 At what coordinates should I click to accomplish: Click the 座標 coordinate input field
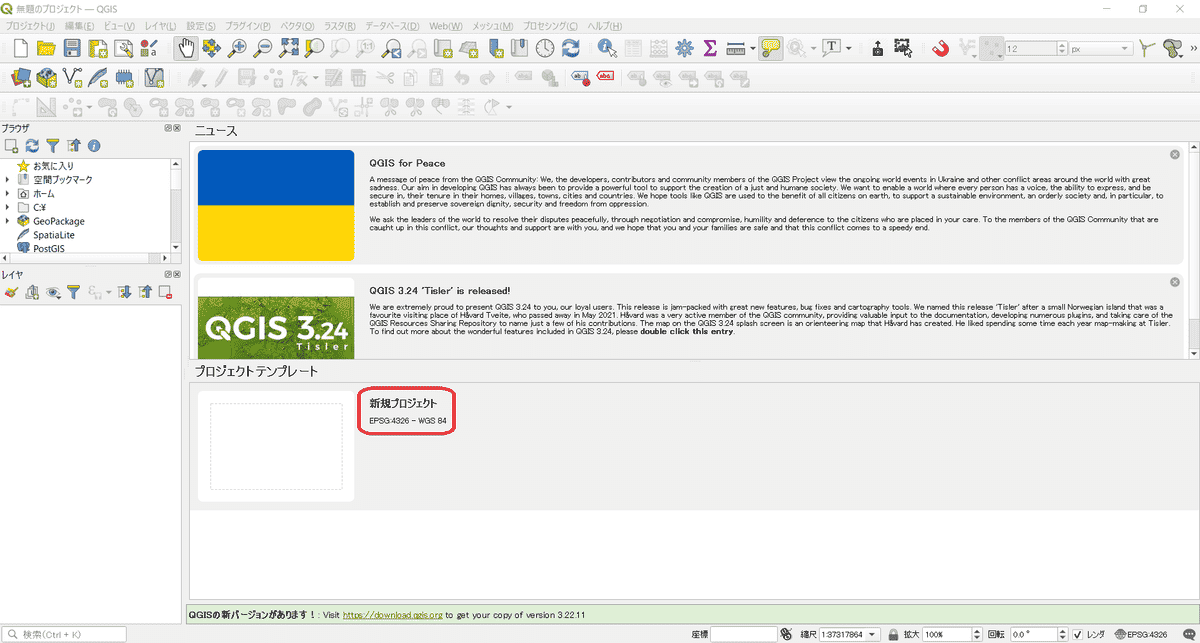click(744, 634)
